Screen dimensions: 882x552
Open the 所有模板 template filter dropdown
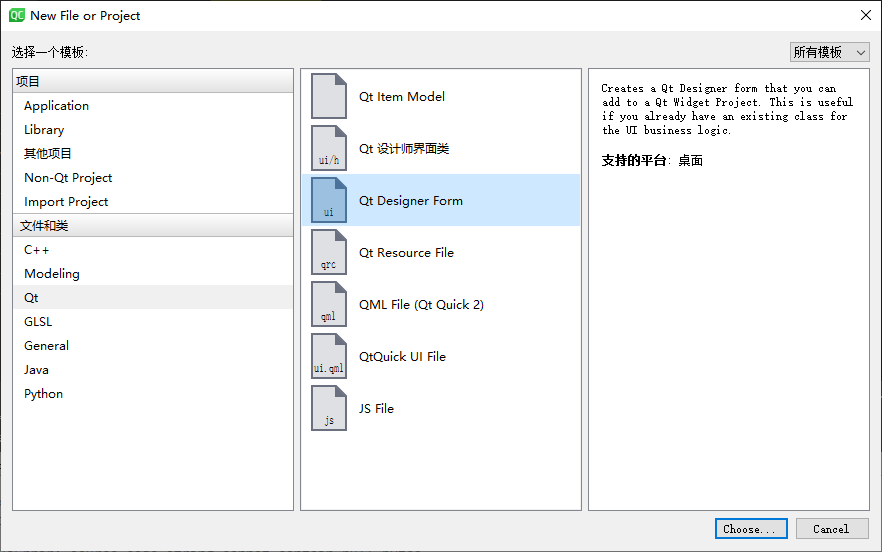830,52
